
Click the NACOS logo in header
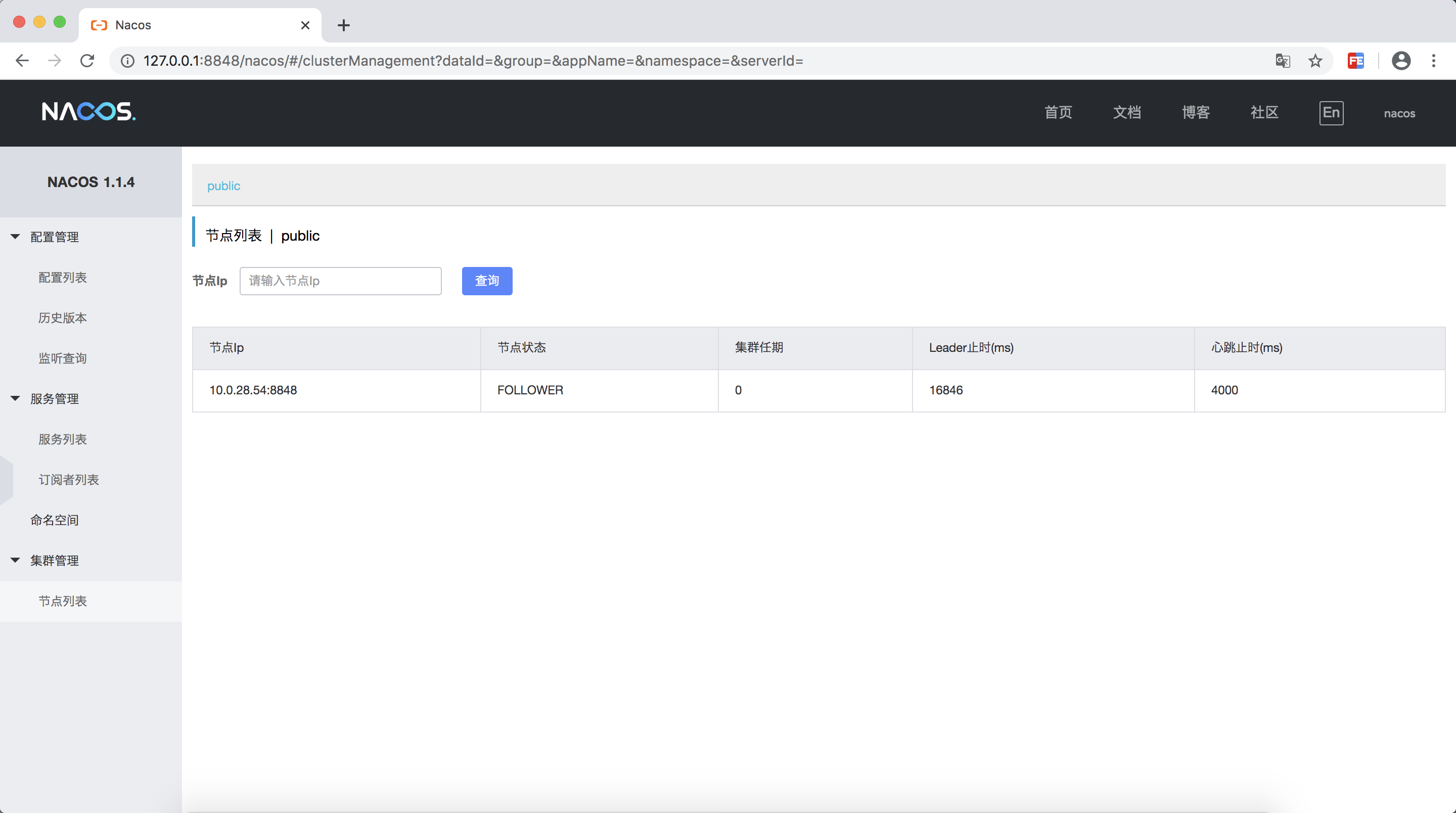[89, 112]
